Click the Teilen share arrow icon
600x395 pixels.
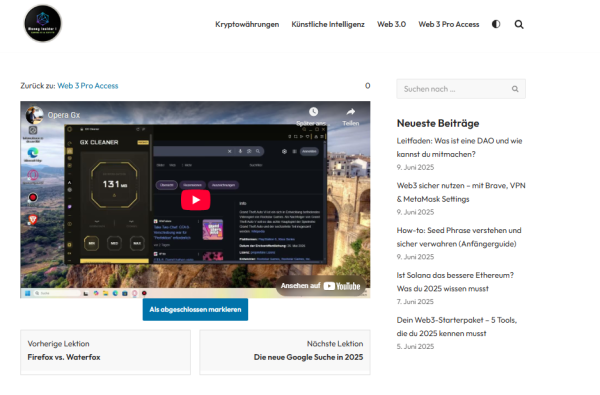pos(351,112)
